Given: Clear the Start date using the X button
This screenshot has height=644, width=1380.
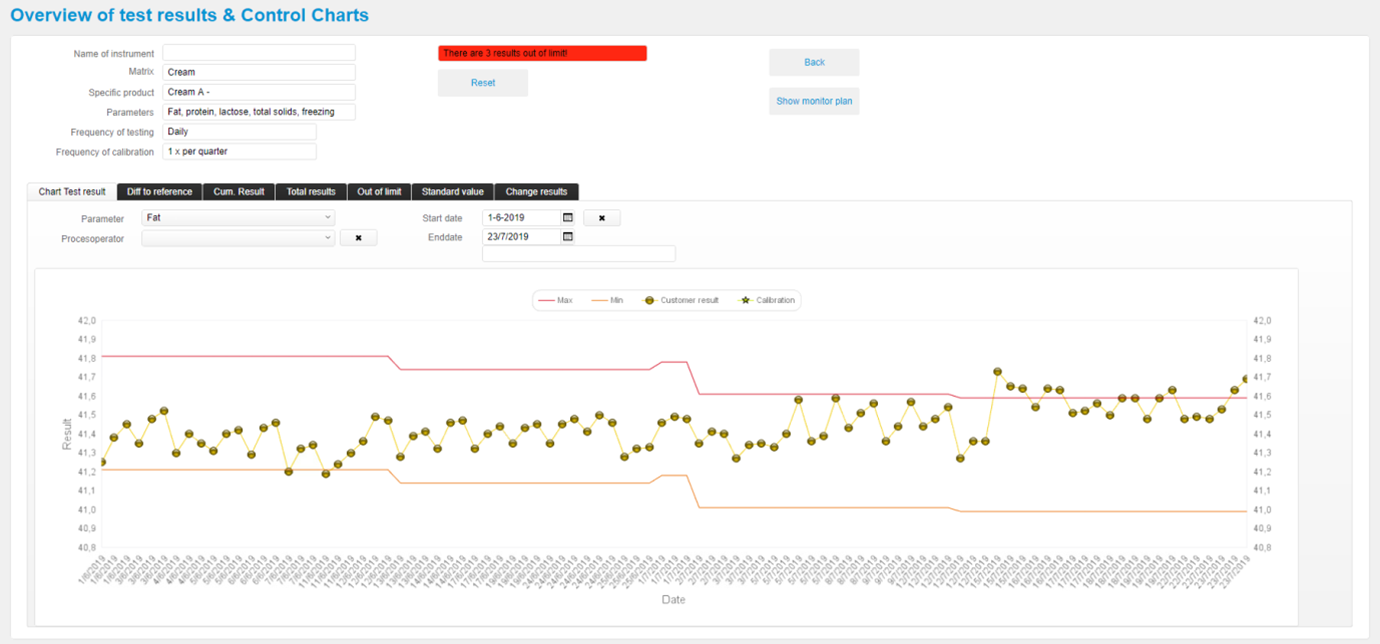Looking at the screenshot, I should [601, 217].
